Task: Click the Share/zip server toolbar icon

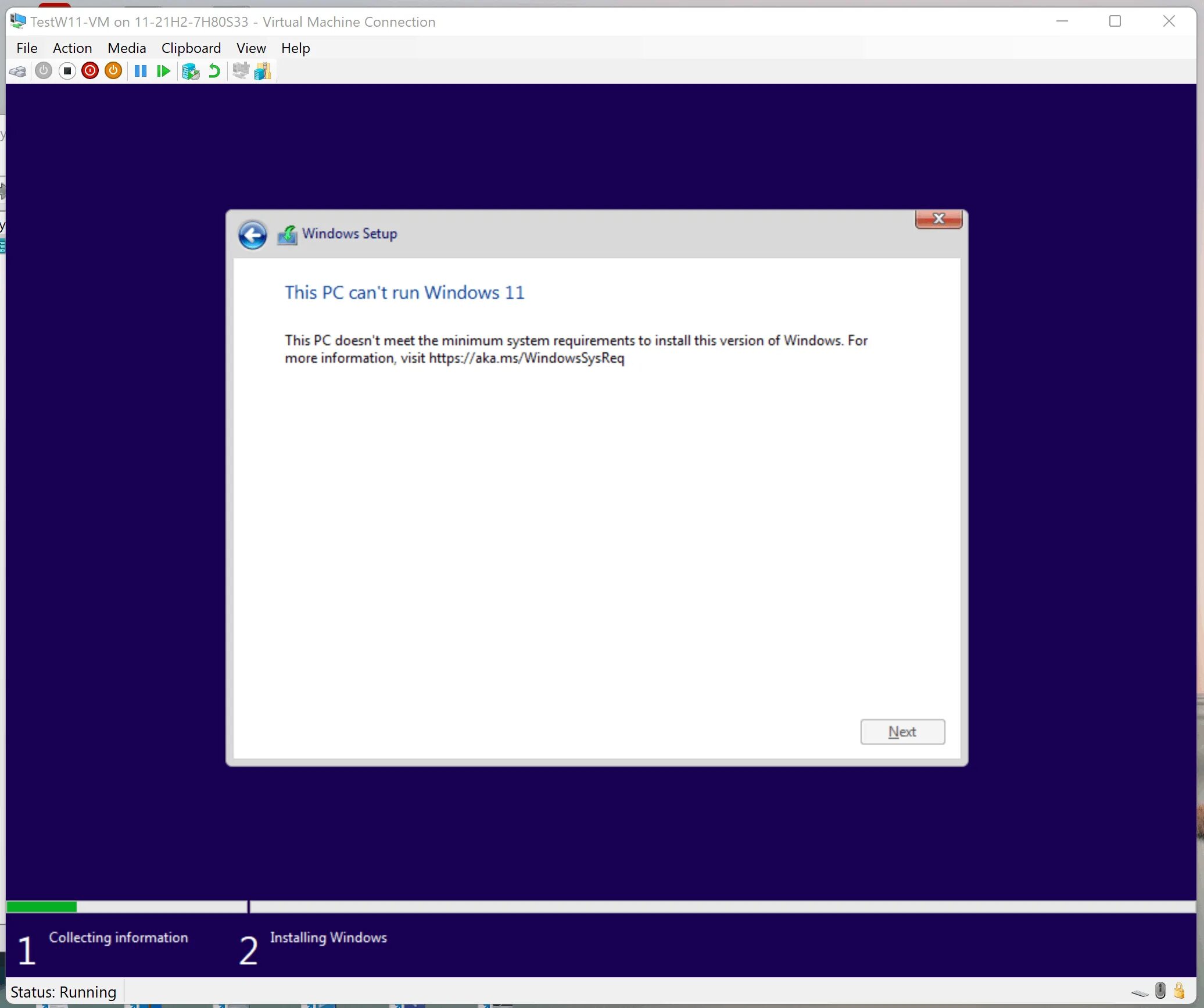Action: point(263,71)
